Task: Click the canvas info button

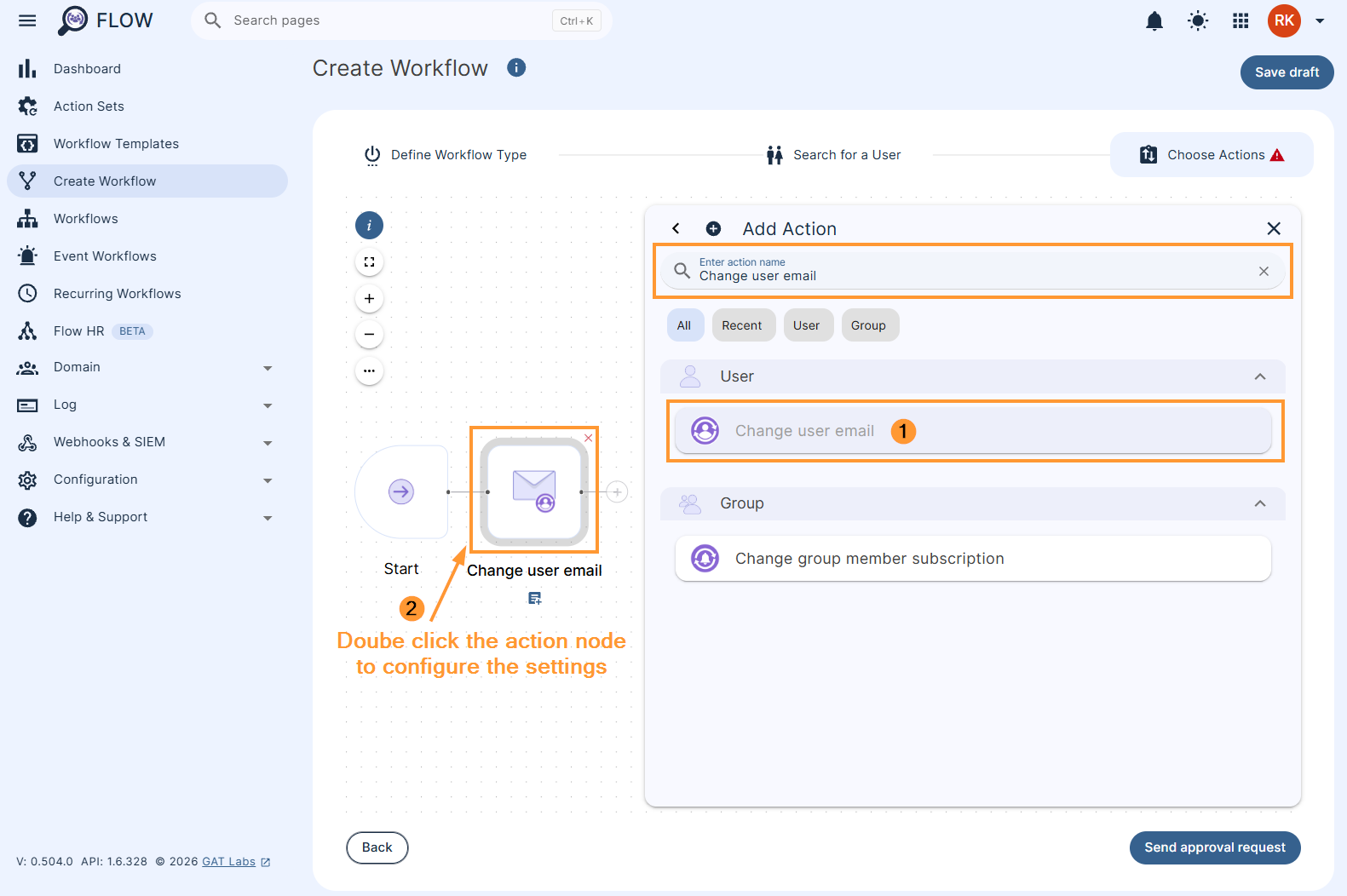Action: 369,226
